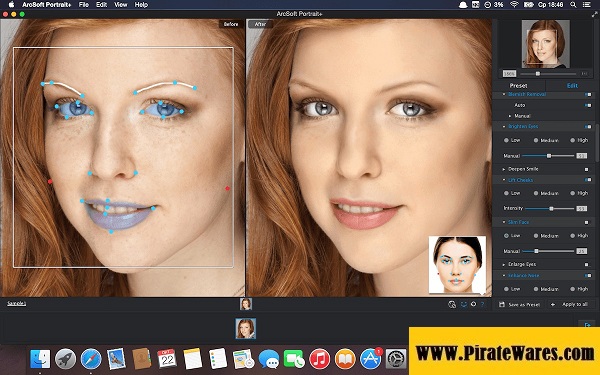Viewport: 600px width, 375px height.
Task: Open Spotlight search in menu bar
Action: (573, 5)
